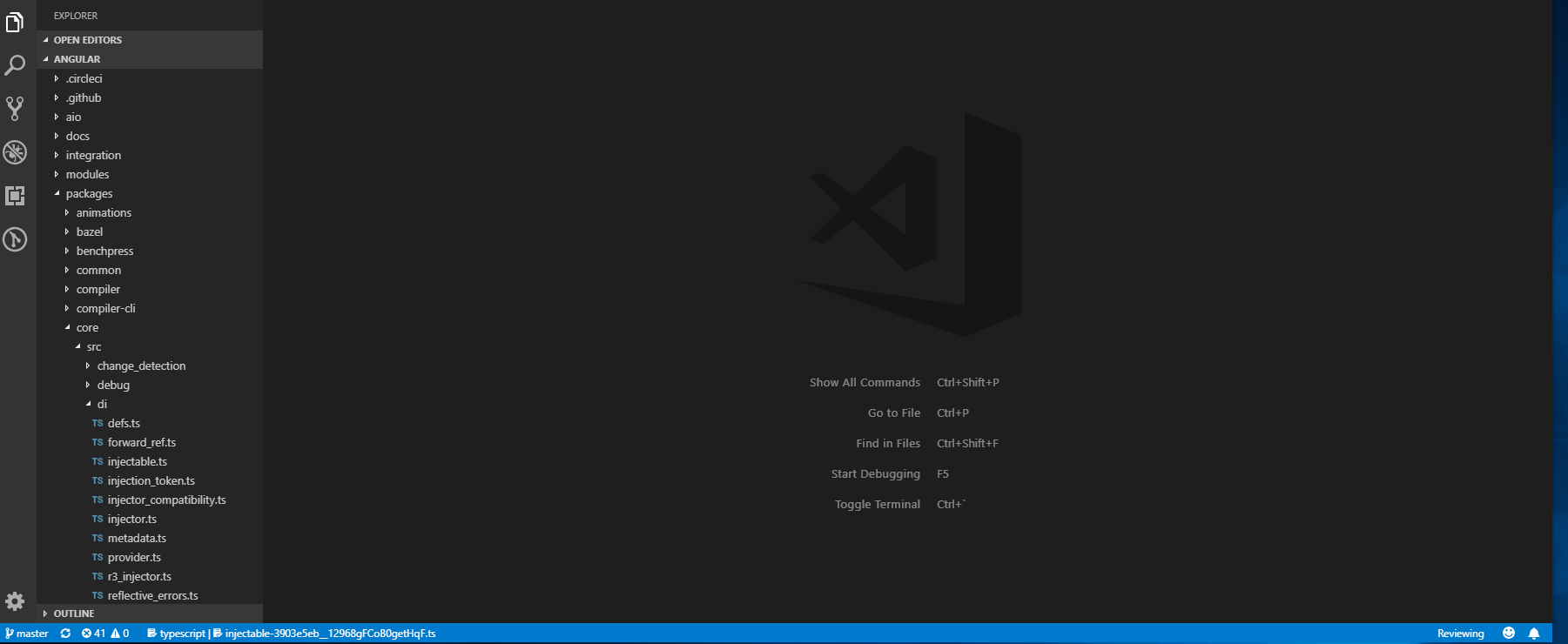Open injector_compatibility.ts file

click(x=150, y=500)
